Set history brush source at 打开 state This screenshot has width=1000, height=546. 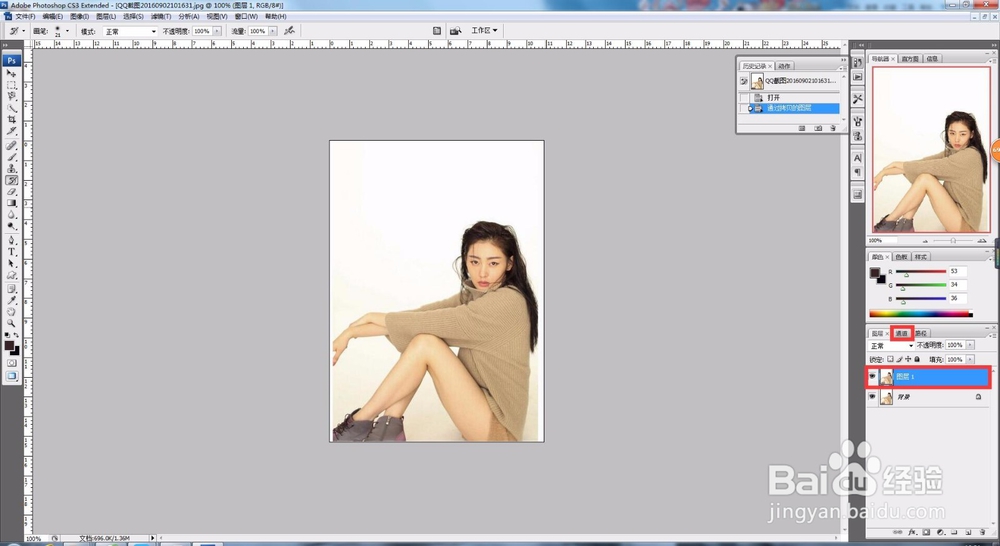[x=744, y=98]
